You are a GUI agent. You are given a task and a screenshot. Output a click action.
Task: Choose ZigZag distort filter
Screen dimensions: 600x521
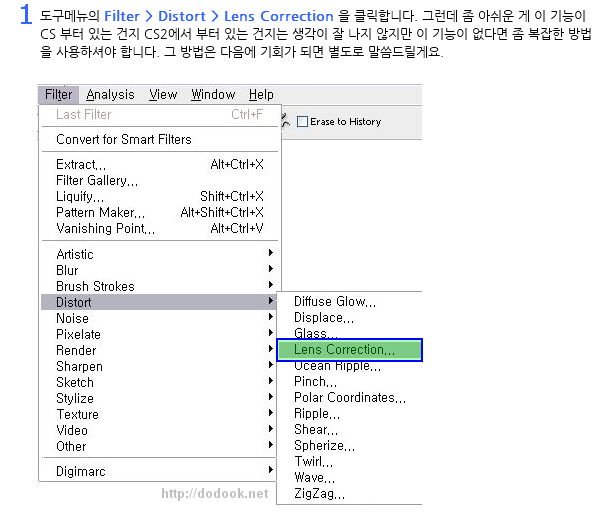pyautogui.click(x=349, y=494)
